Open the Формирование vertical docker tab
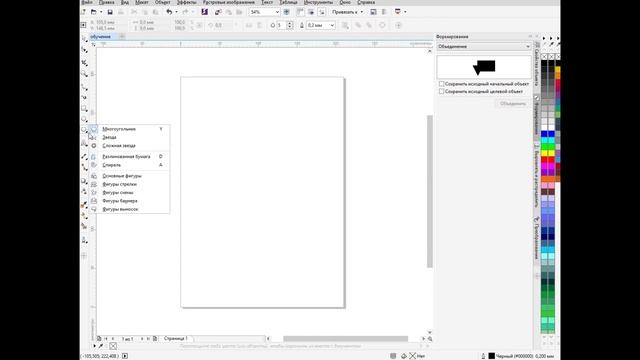Viewport: 640px width, 360px height. 537,116
